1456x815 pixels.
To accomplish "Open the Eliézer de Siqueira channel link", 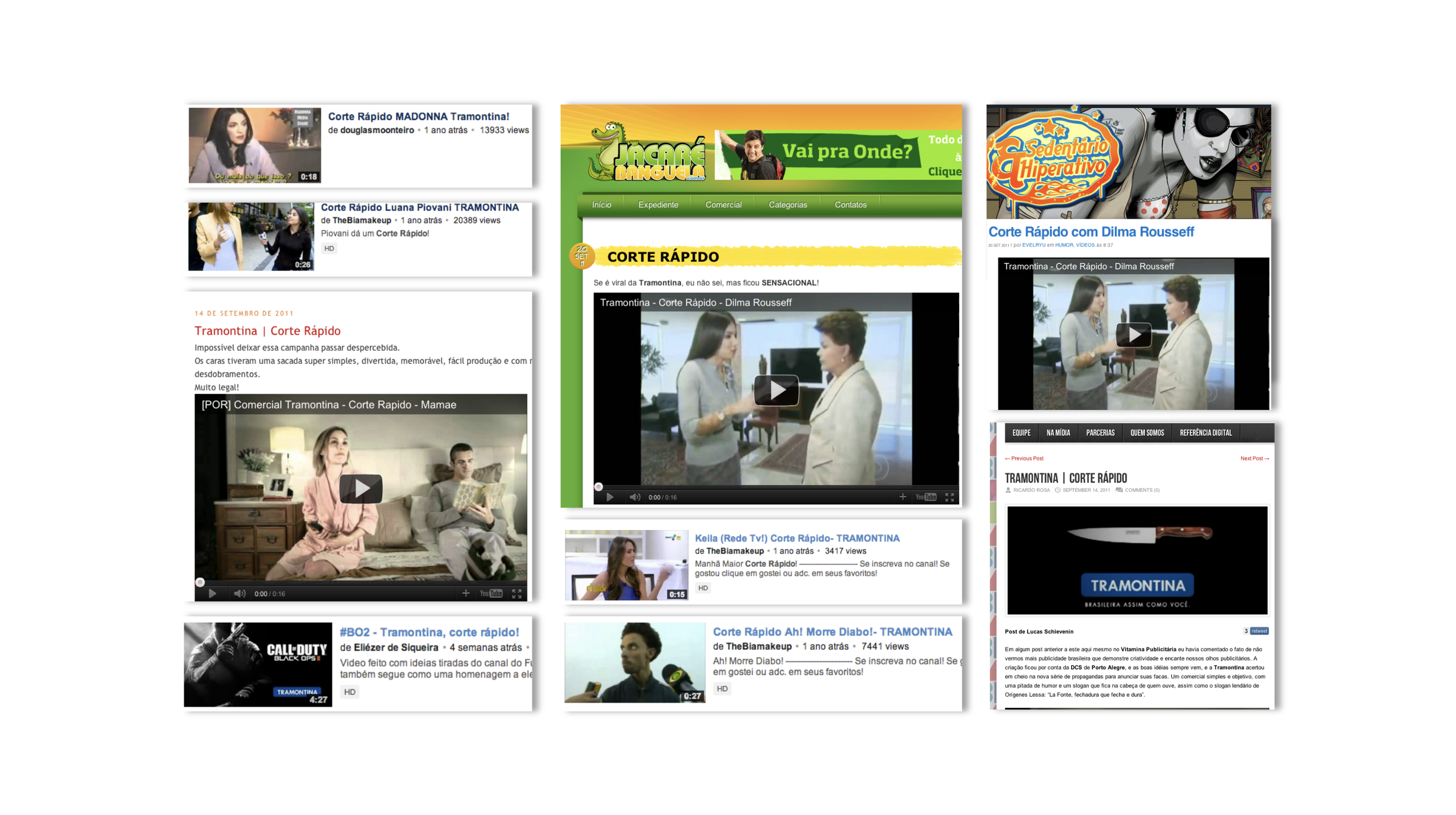I will point(395,648).
